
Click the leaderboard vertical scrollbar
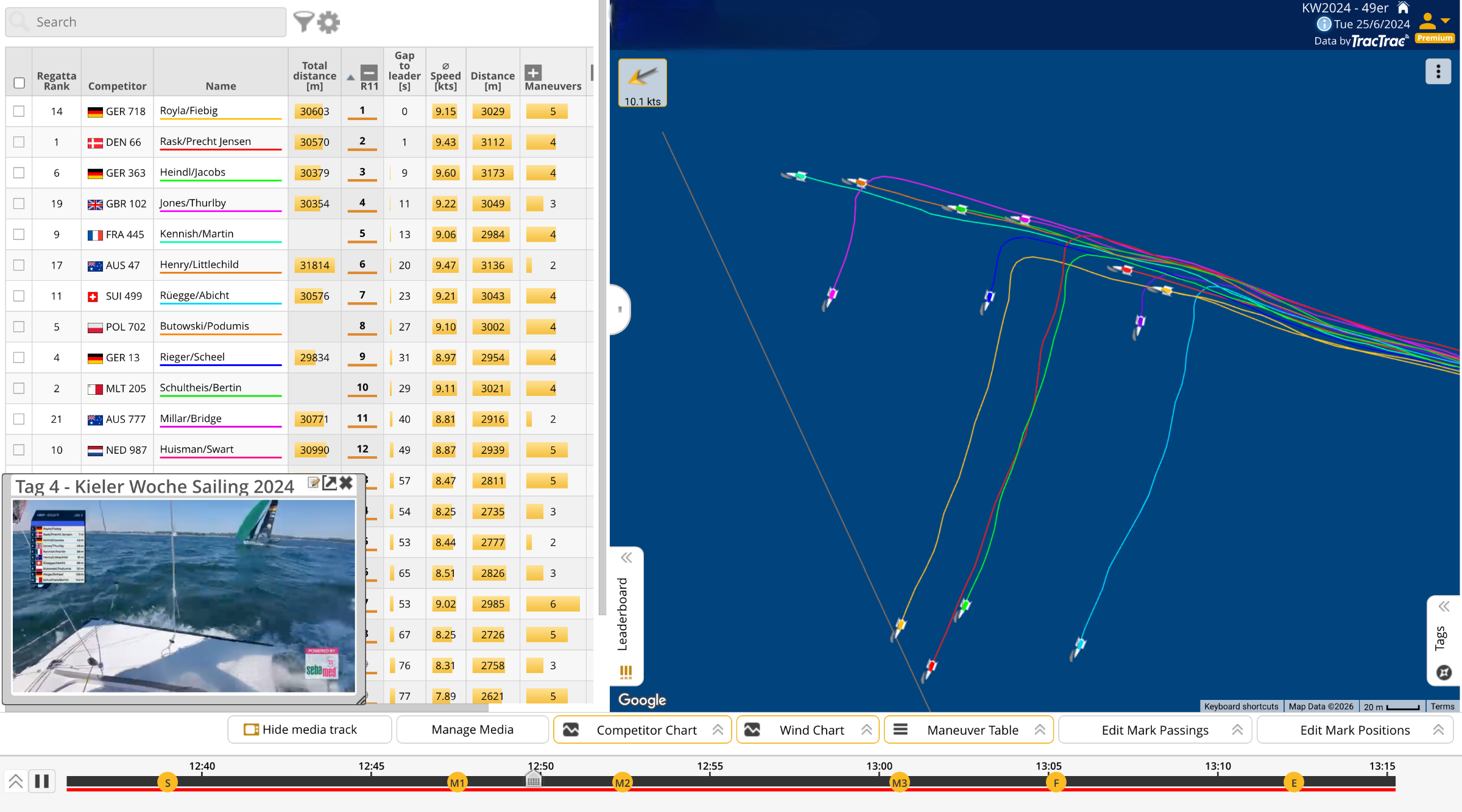(x=602, y=308)
